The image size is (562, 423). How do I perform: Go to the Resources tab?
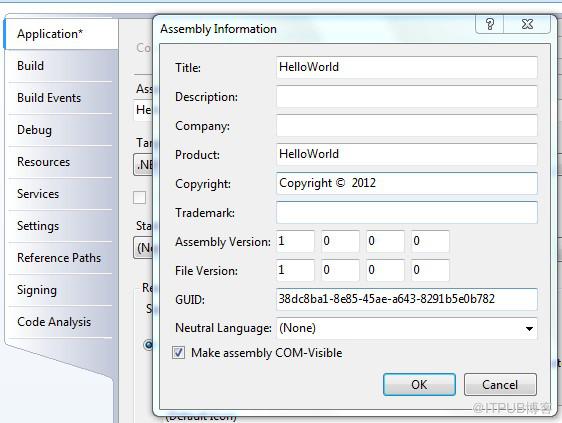61,162
